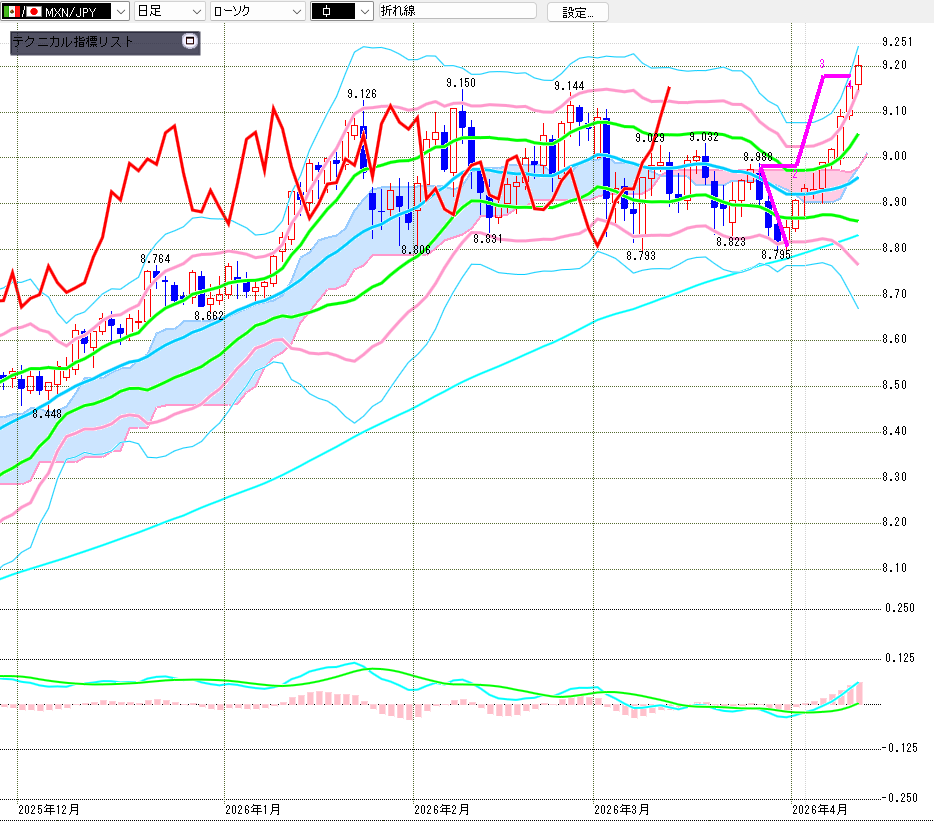Image resolution: width=934 pixels, height=821 pixels.
Task: Click the 8.448 low price label
Action: tap(46, 413)
